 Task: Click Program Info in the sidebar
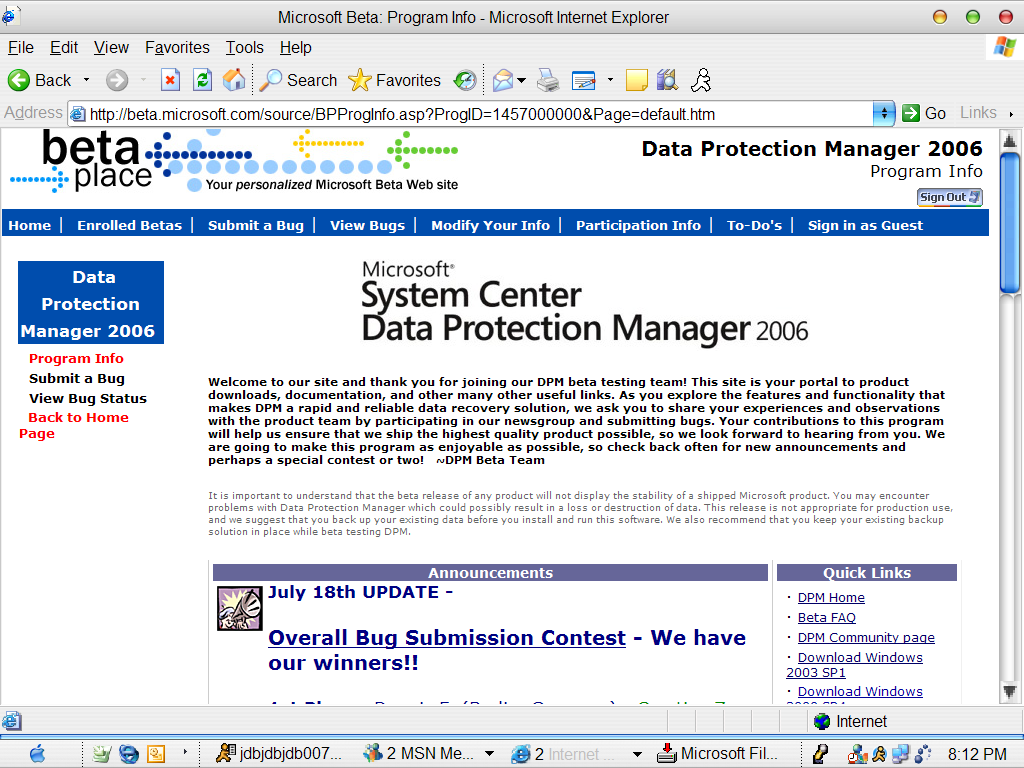point(76,359)
